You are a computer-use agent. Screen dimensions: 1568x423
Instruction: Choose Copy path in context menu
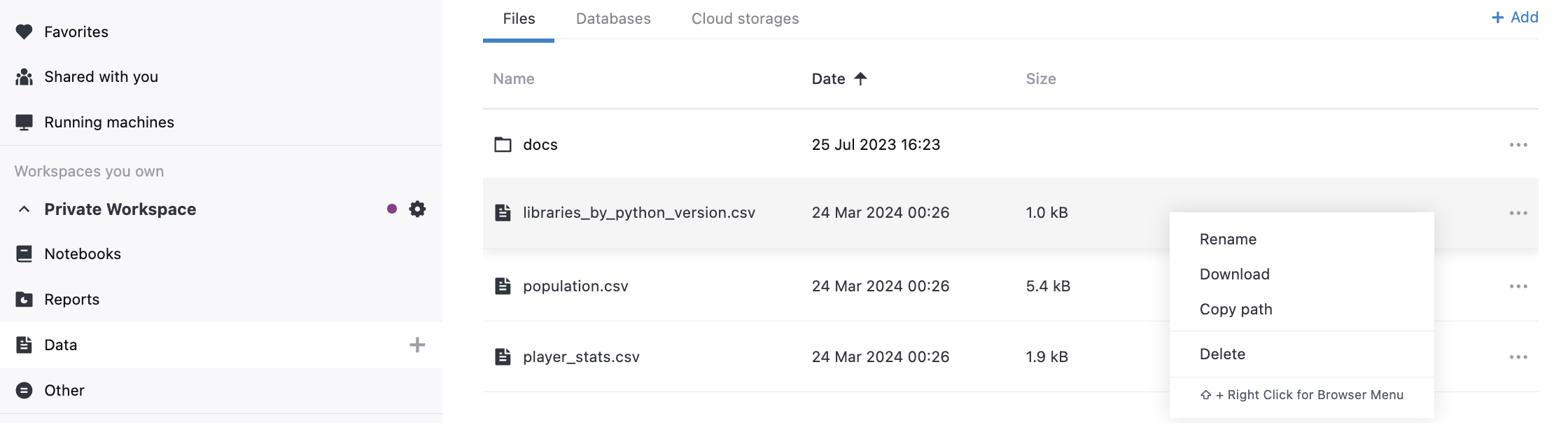(1235, 310)
